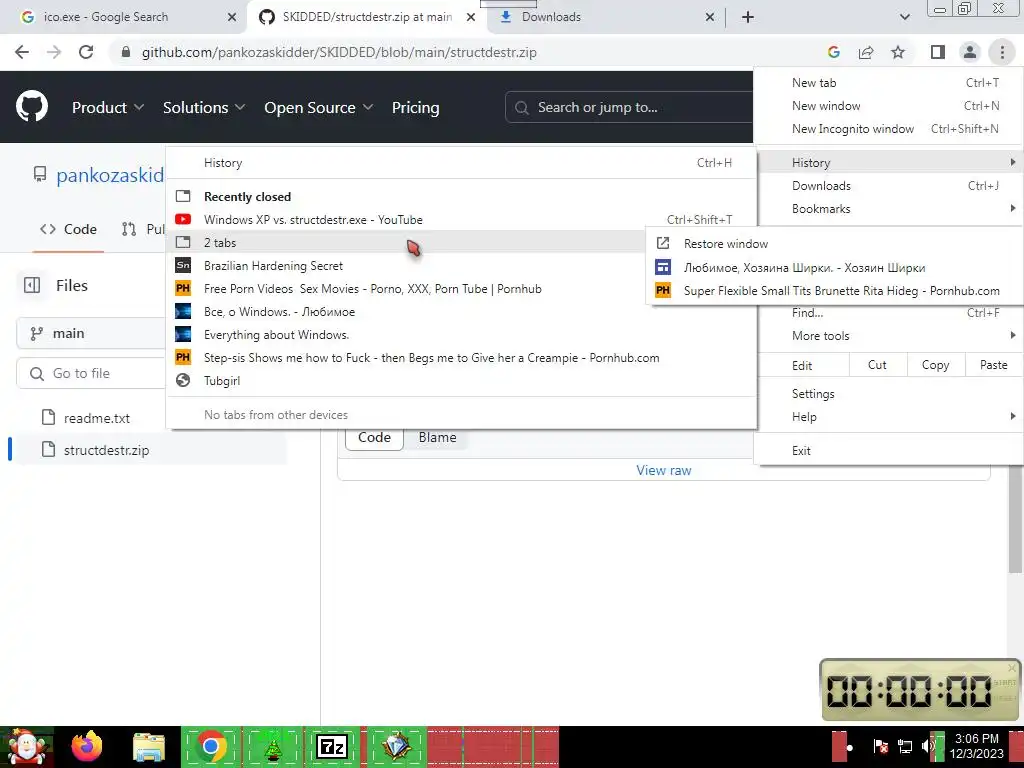This screenshot has width=1024, height=768.
Task: Click Copy in the Edit row
Action: click(x=935, y=365)
